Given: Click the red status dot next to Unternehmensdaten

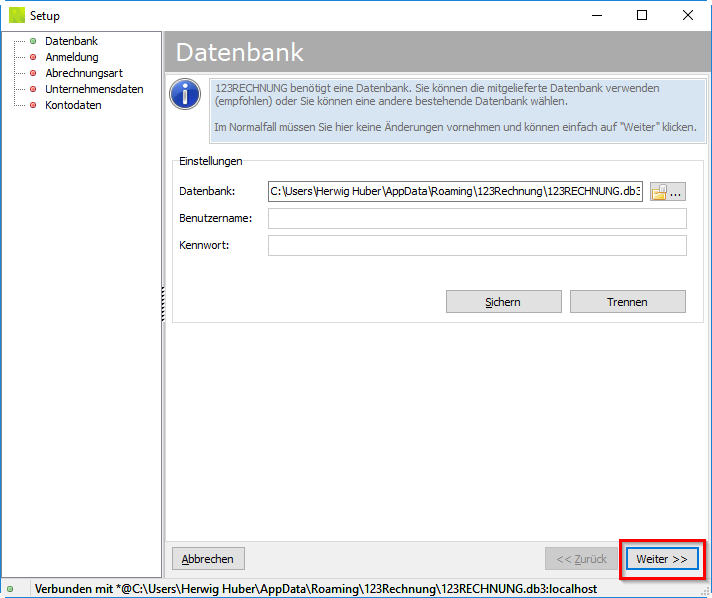Looking at the screenshot, I should click(33, 89).
